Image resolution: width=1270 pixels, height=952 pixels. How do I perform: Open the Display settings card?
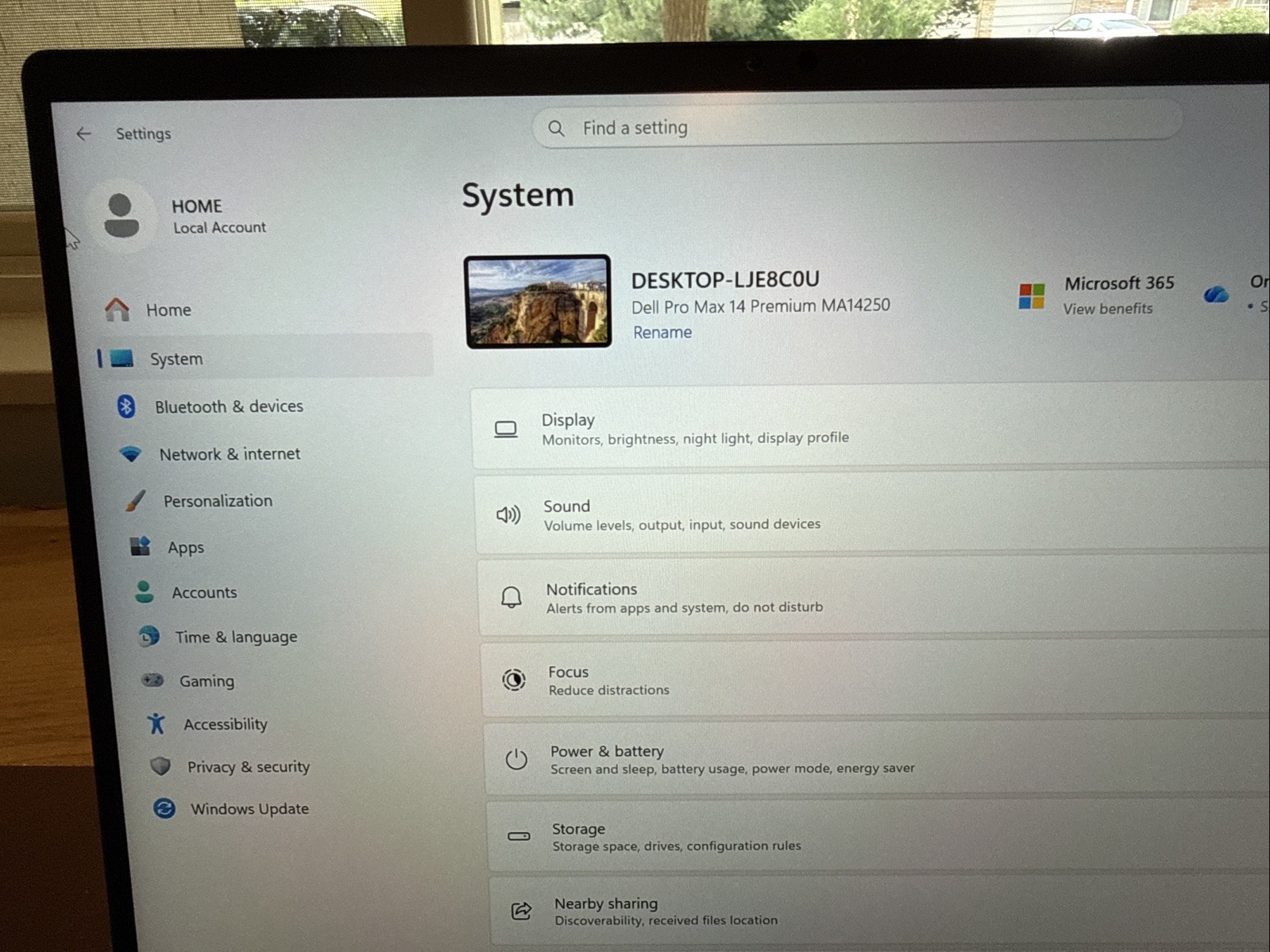[870, 427]
